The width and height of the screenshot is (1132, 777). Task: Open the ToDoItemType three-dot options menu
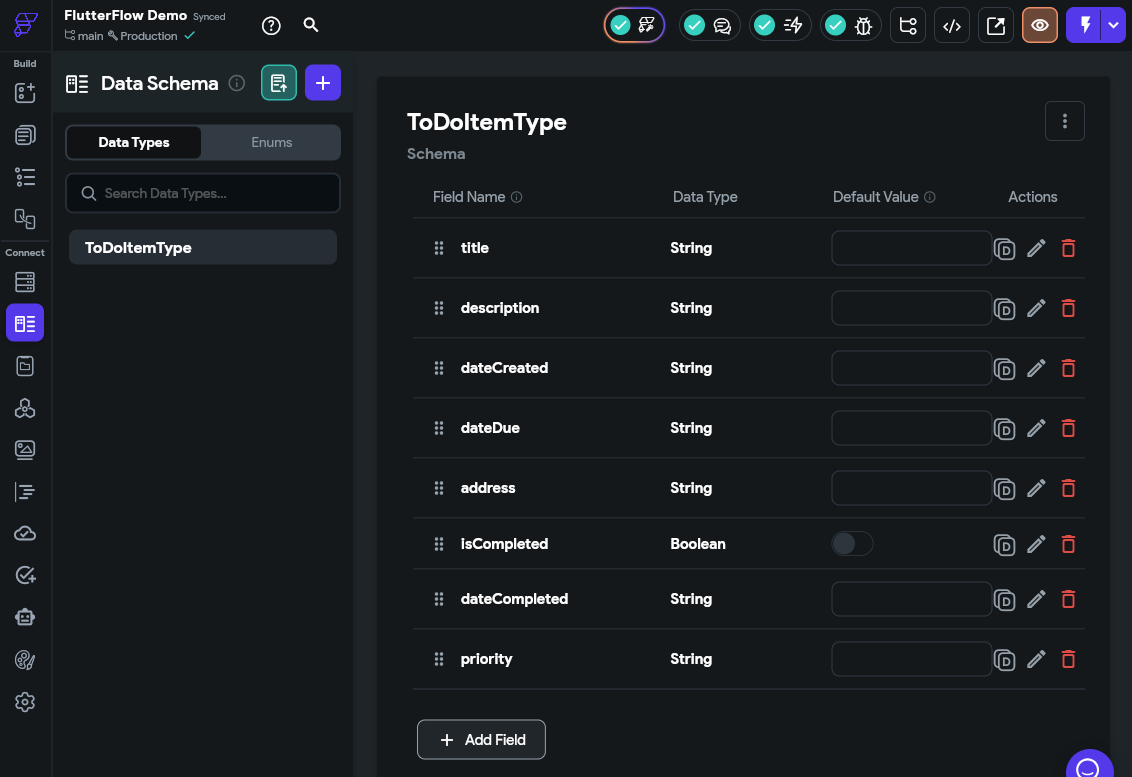coord(1064,121)
